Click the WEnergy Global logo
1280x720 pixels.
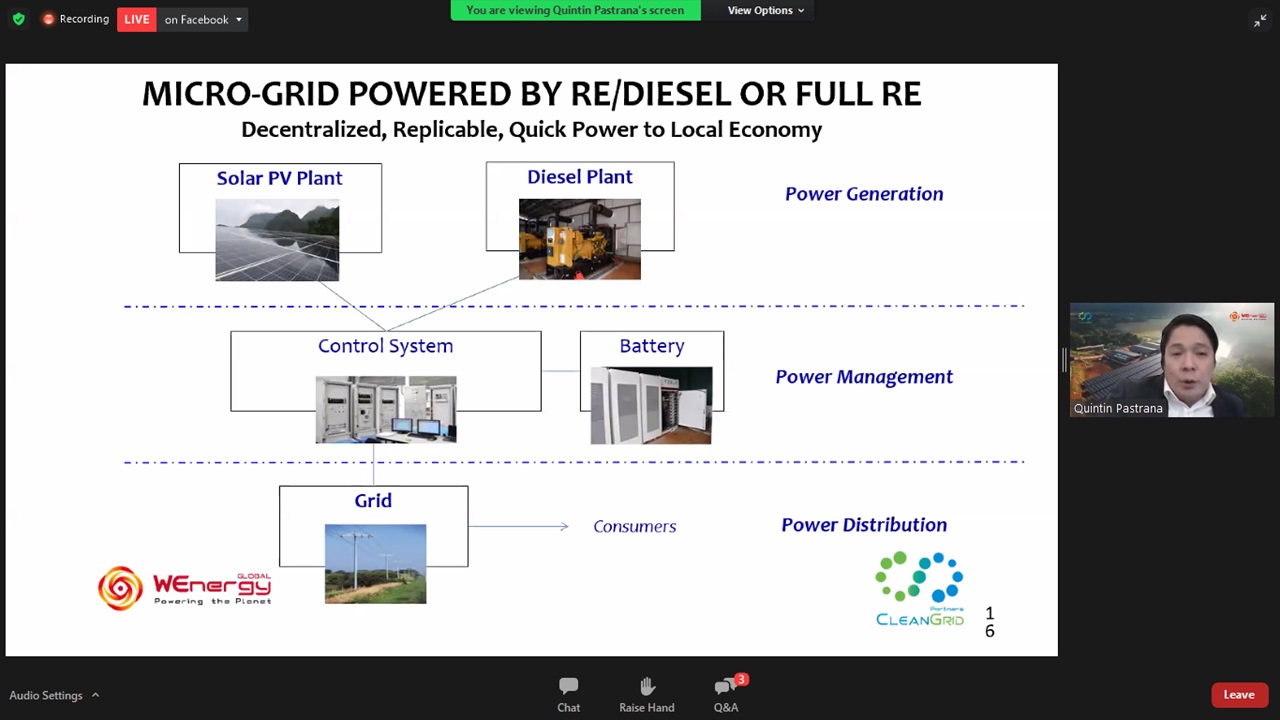coord(185,587)
